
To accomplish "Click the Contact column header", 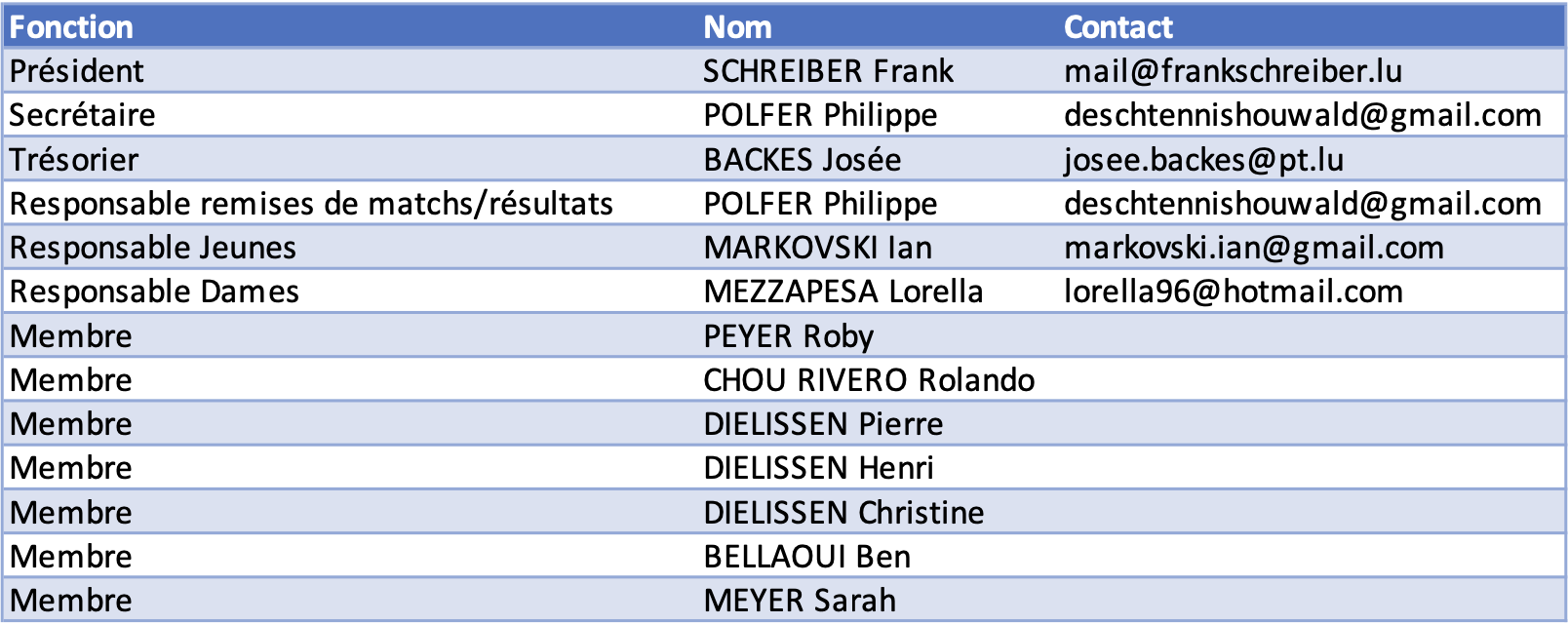I will point(1118,27).
